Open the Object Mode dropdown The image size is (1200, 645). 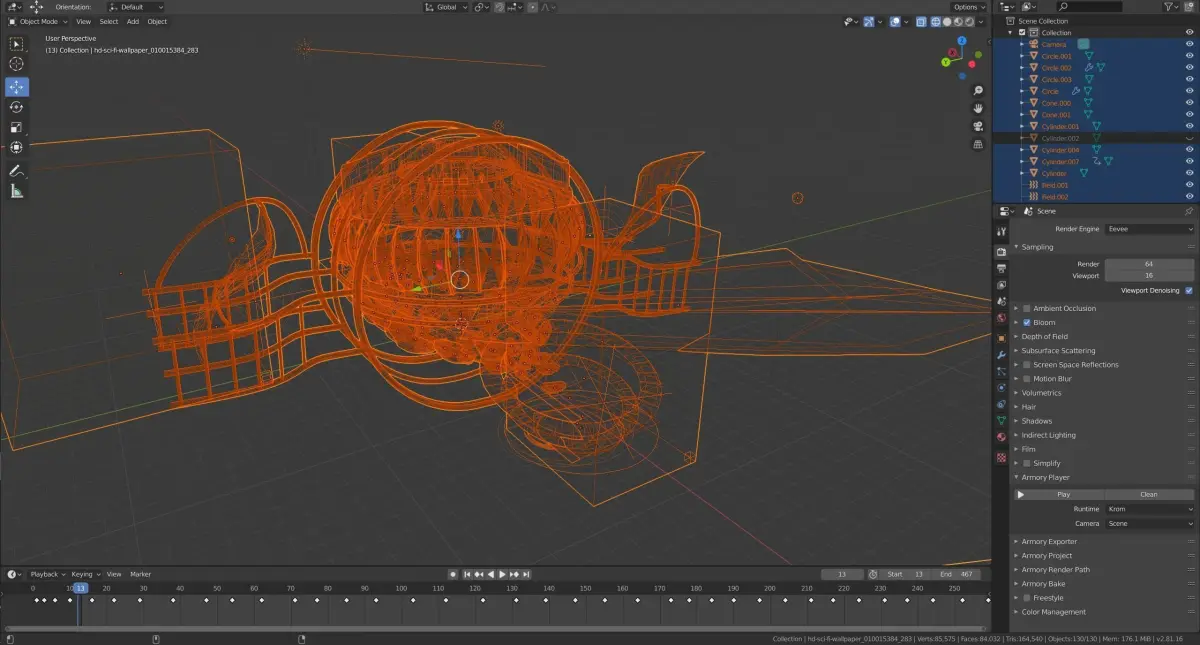(x=39, y=21)
